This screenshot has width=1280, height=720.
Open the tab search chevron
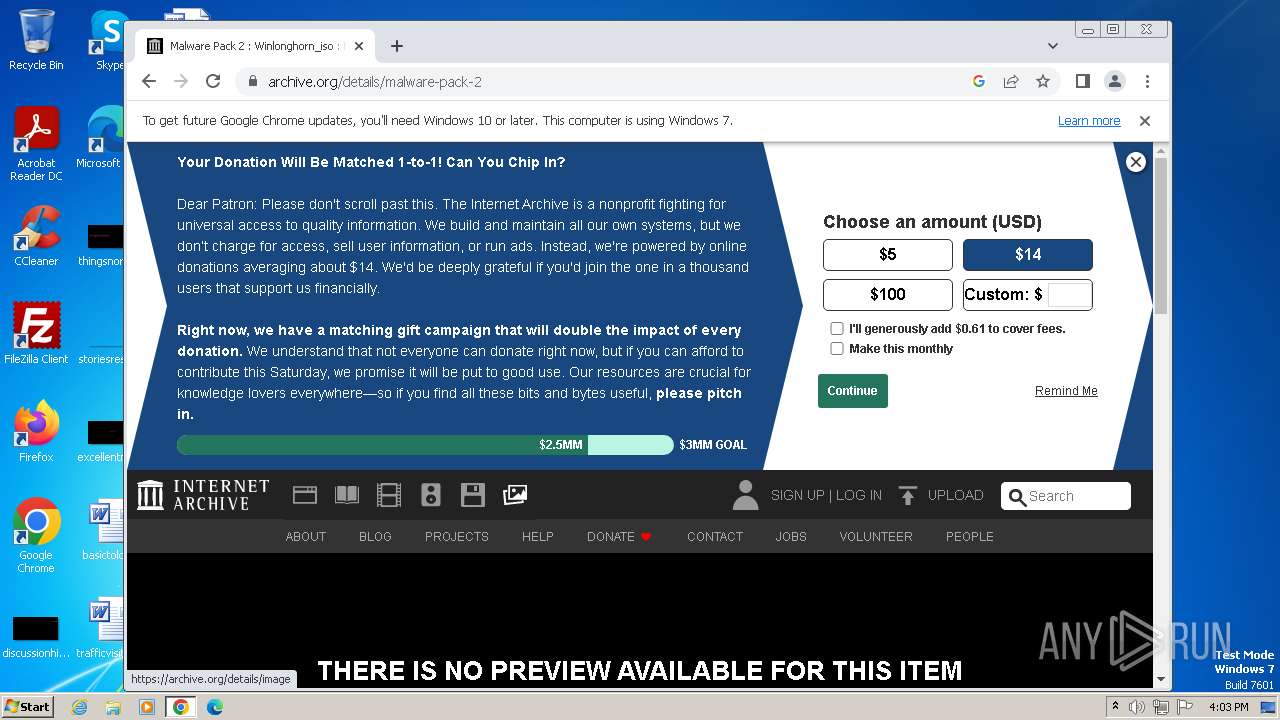[x=1053, y=46]
